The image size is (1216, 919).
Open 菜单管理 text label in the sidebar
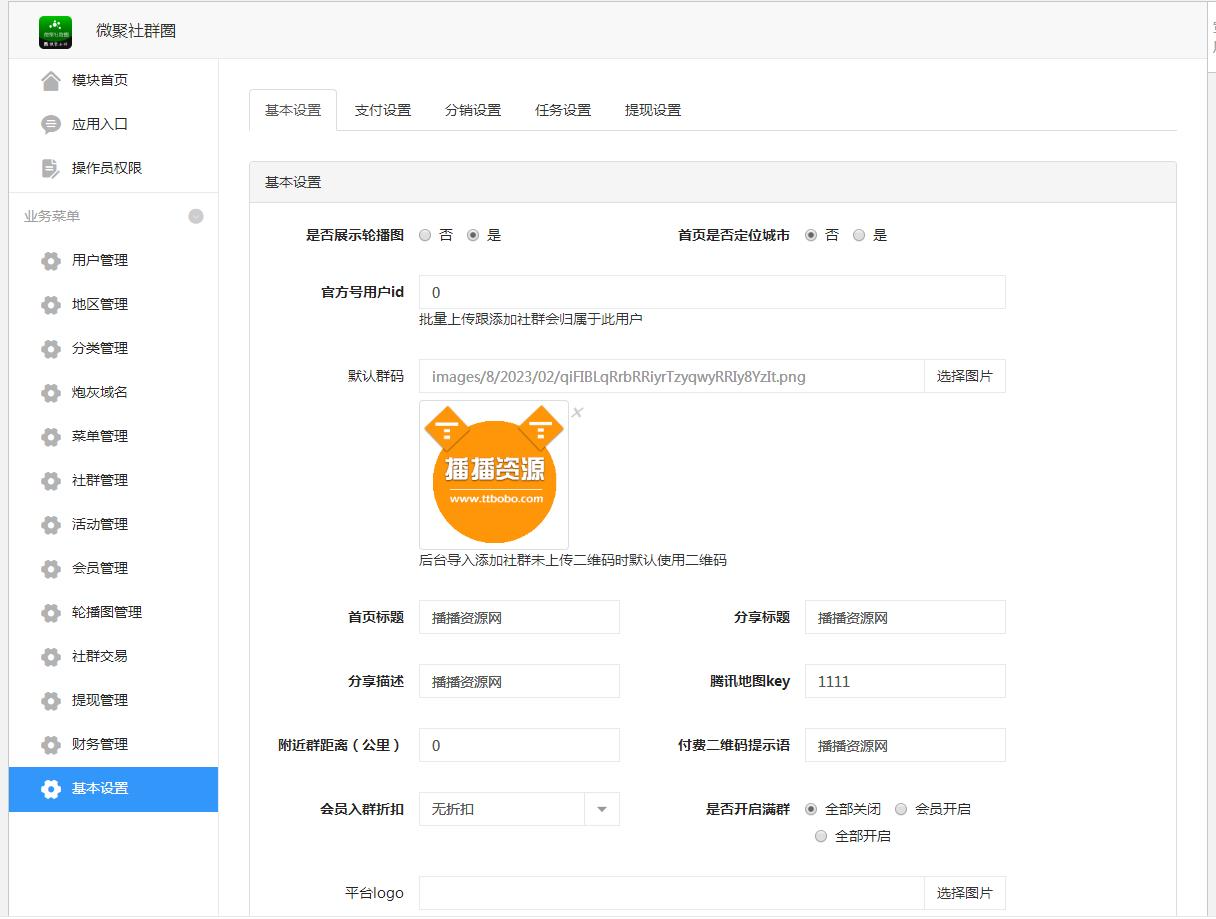coord(100,436)
